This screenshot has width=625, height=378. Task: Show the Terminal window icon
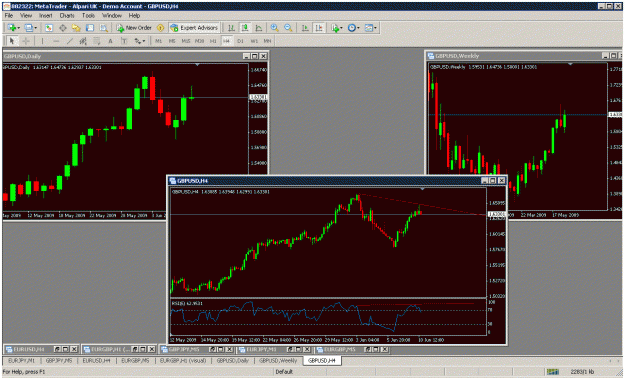[x=90, y=28]
